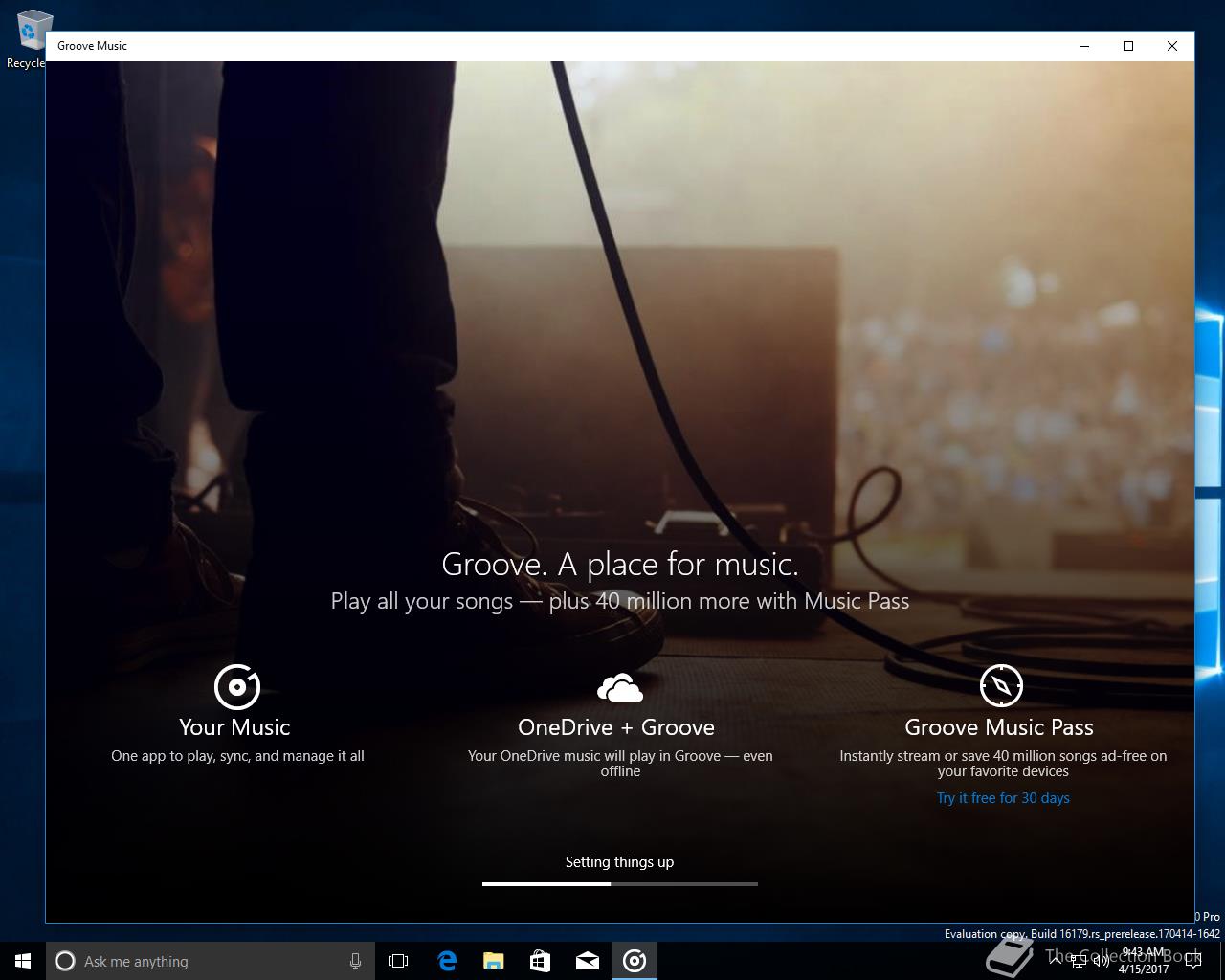1225x980 pixels.
Task: Open the Windows Start menu
Action: click(23, 961)
